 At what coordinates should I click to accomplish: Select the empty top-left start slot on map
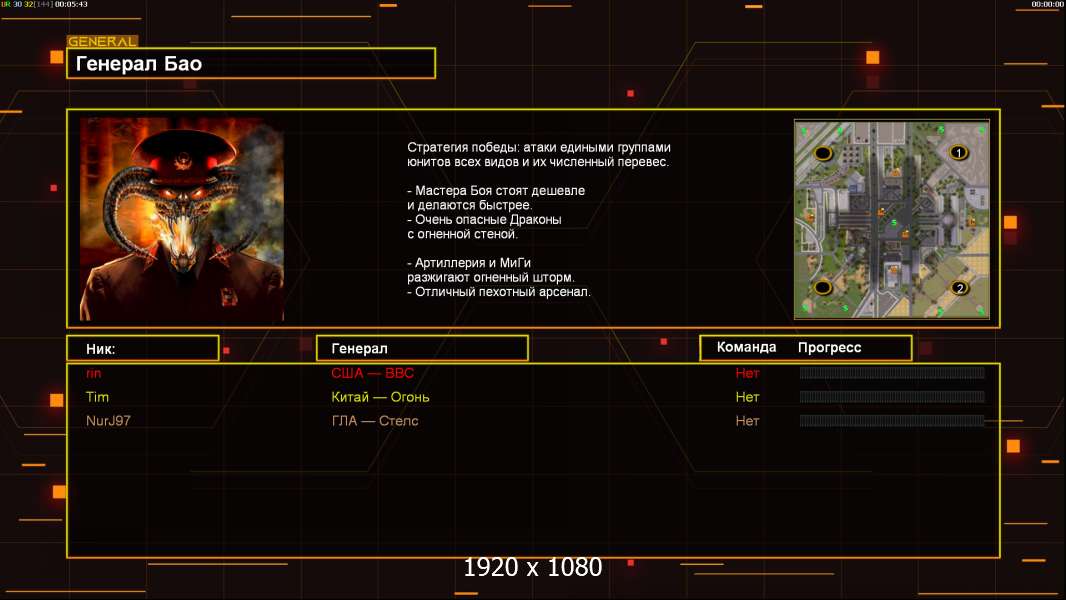[823, 153]
